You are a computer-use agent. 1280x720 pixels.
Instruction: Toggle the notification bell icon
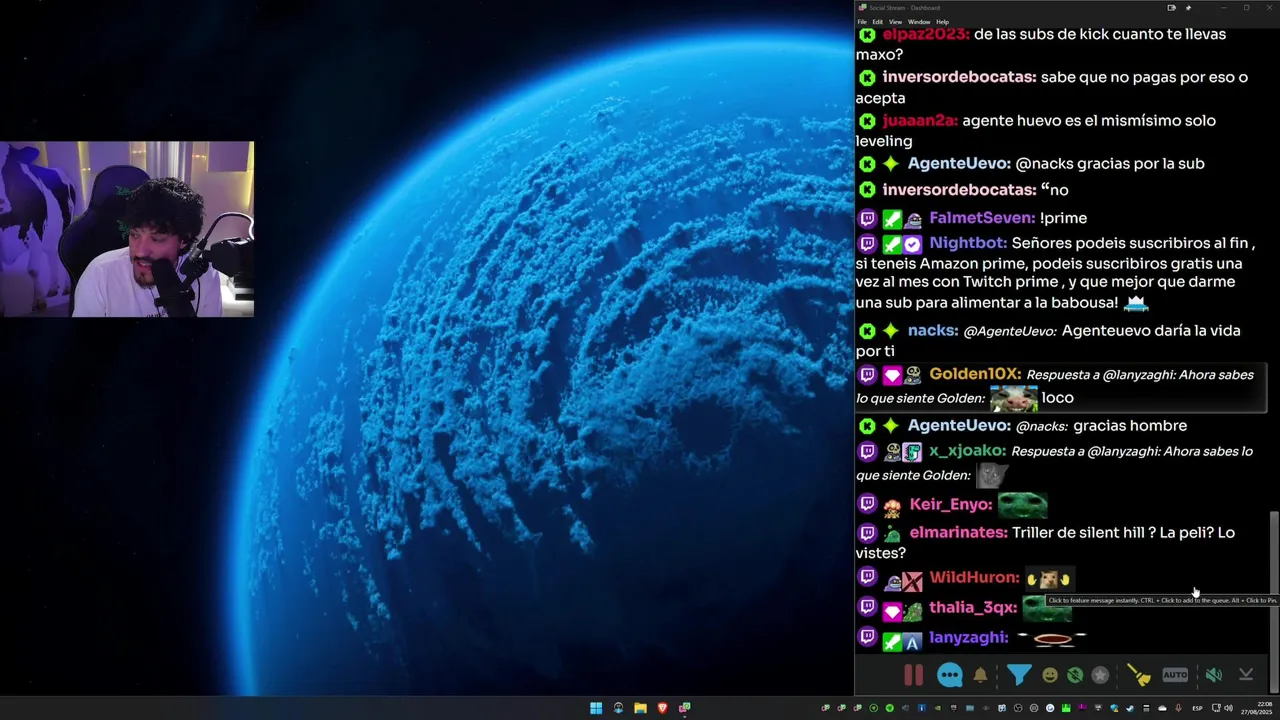tap(980, 675)
